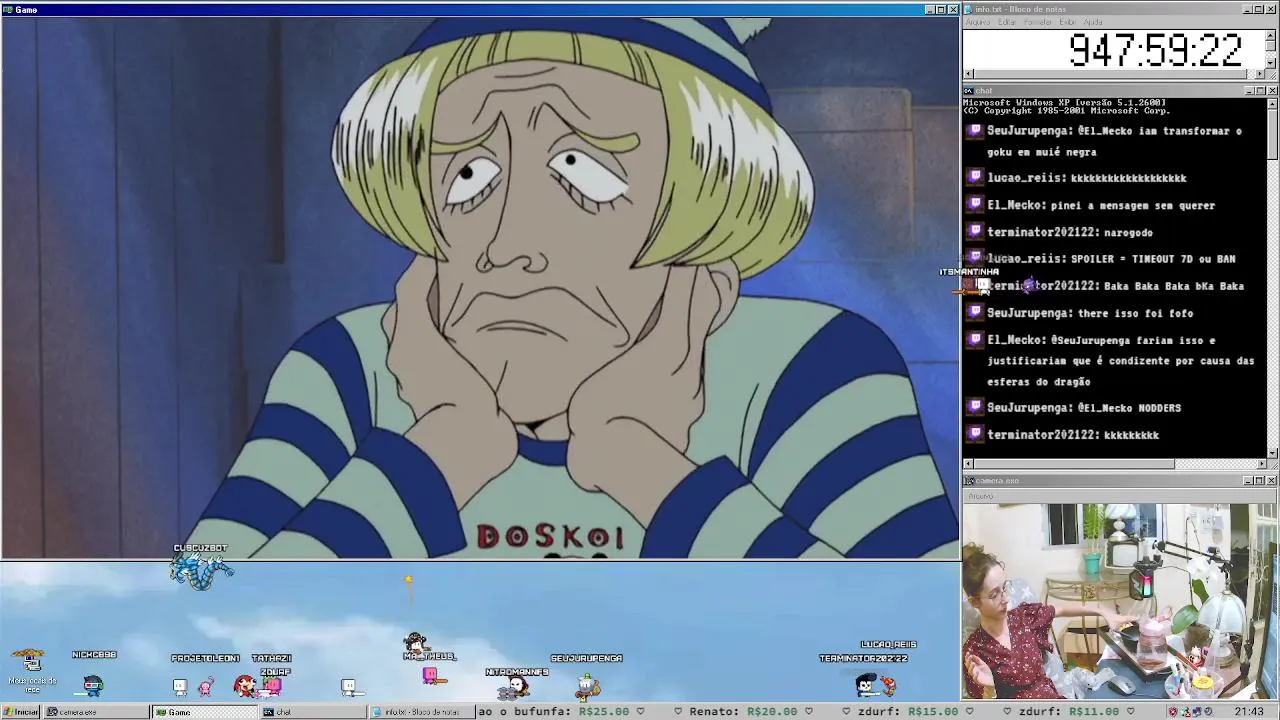The image size is (1280, 720).
Task: Click the NITROMANNFS masked avatar
Action: pyautogui.click(x=515, y=687)
